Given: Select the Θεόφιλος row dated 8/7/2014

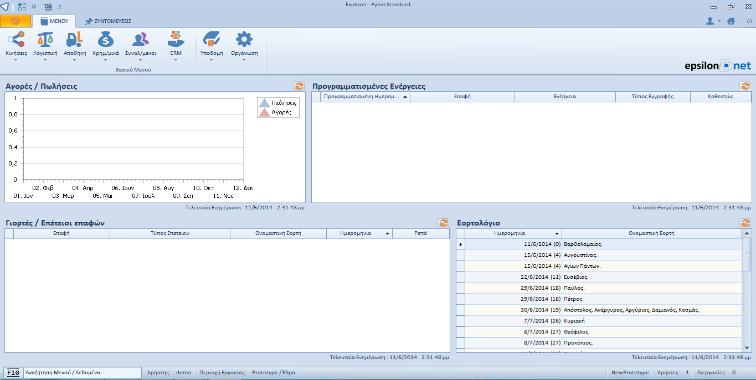Looking at the screenshot, I should coord(599,332).
